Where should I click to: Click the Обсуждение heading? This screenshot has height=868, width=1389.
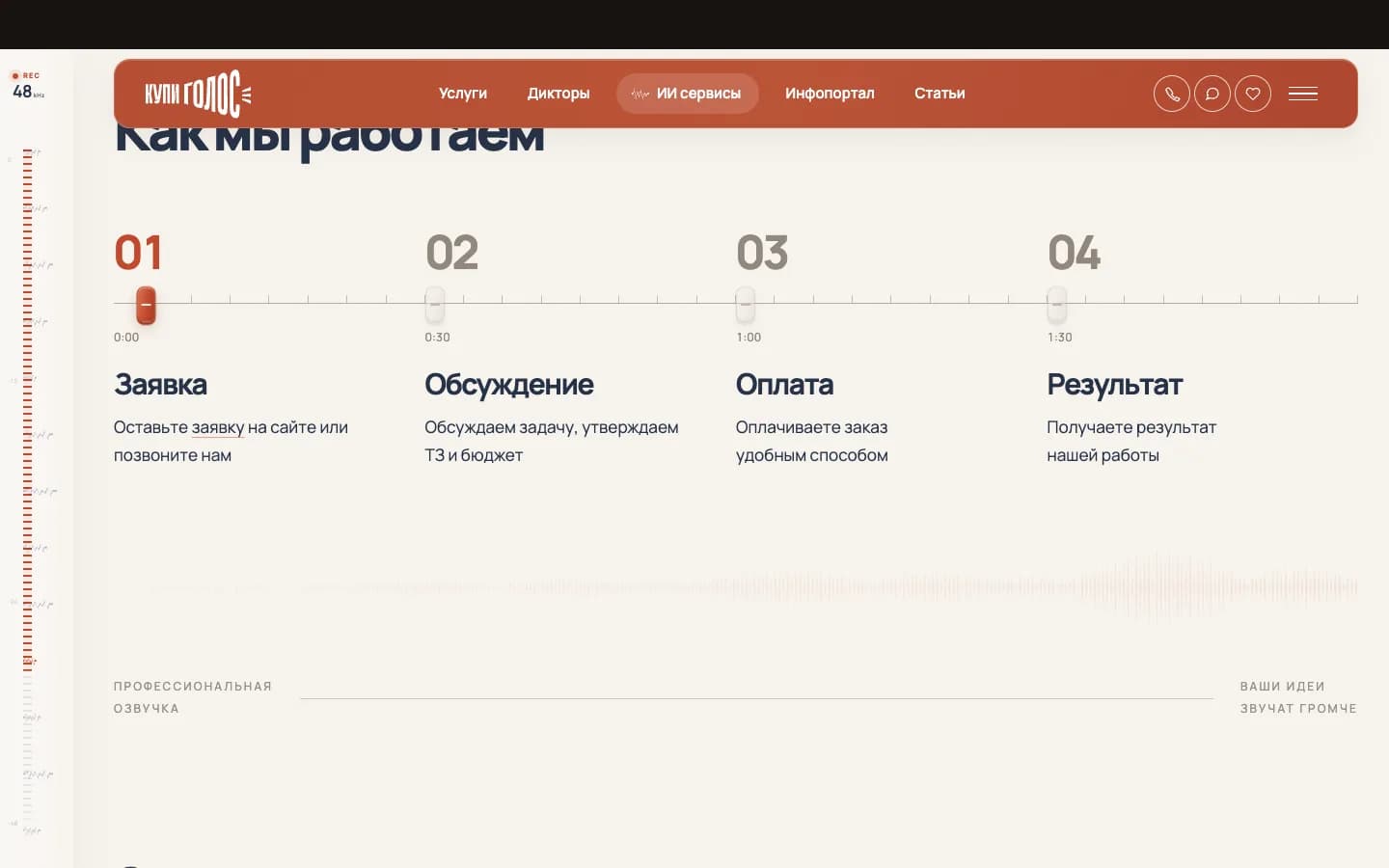click(x=509, y=385)
